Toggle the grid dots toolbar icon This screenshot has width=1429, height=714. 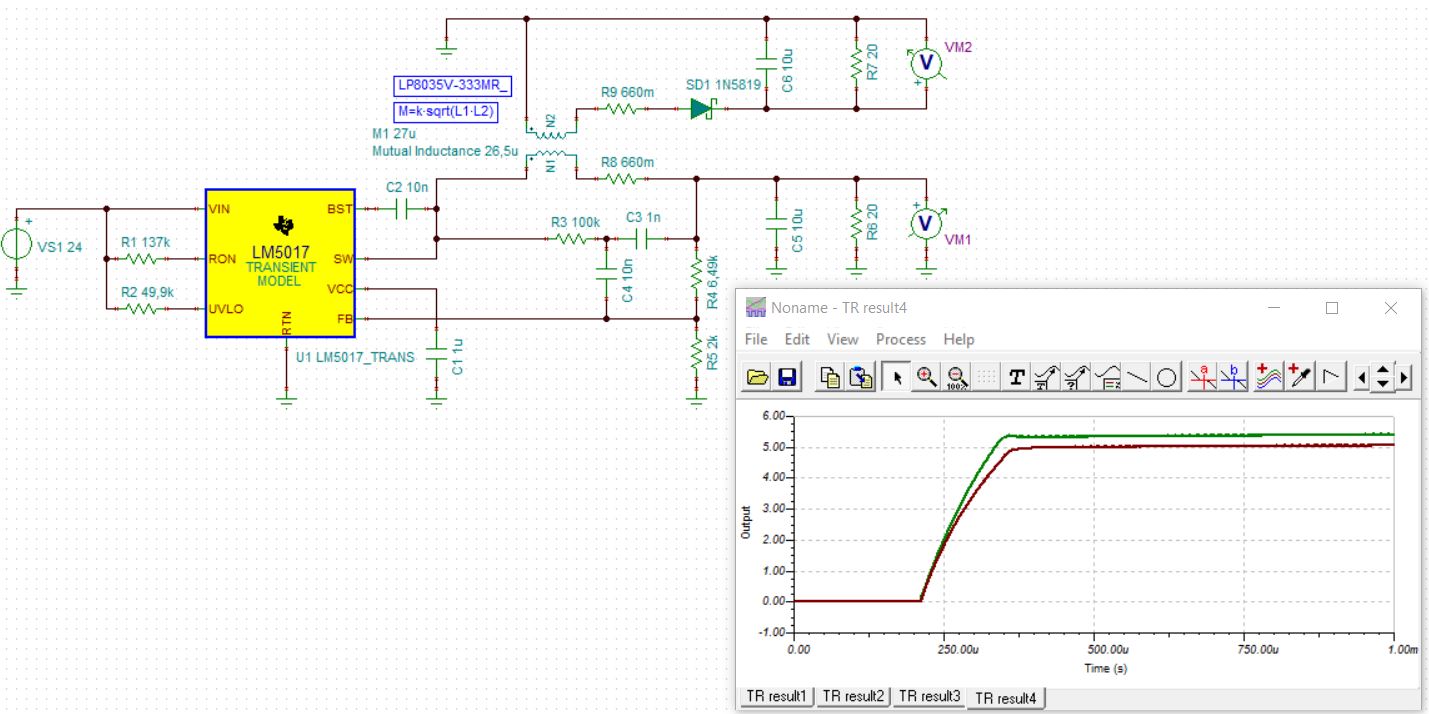(986, 377)
